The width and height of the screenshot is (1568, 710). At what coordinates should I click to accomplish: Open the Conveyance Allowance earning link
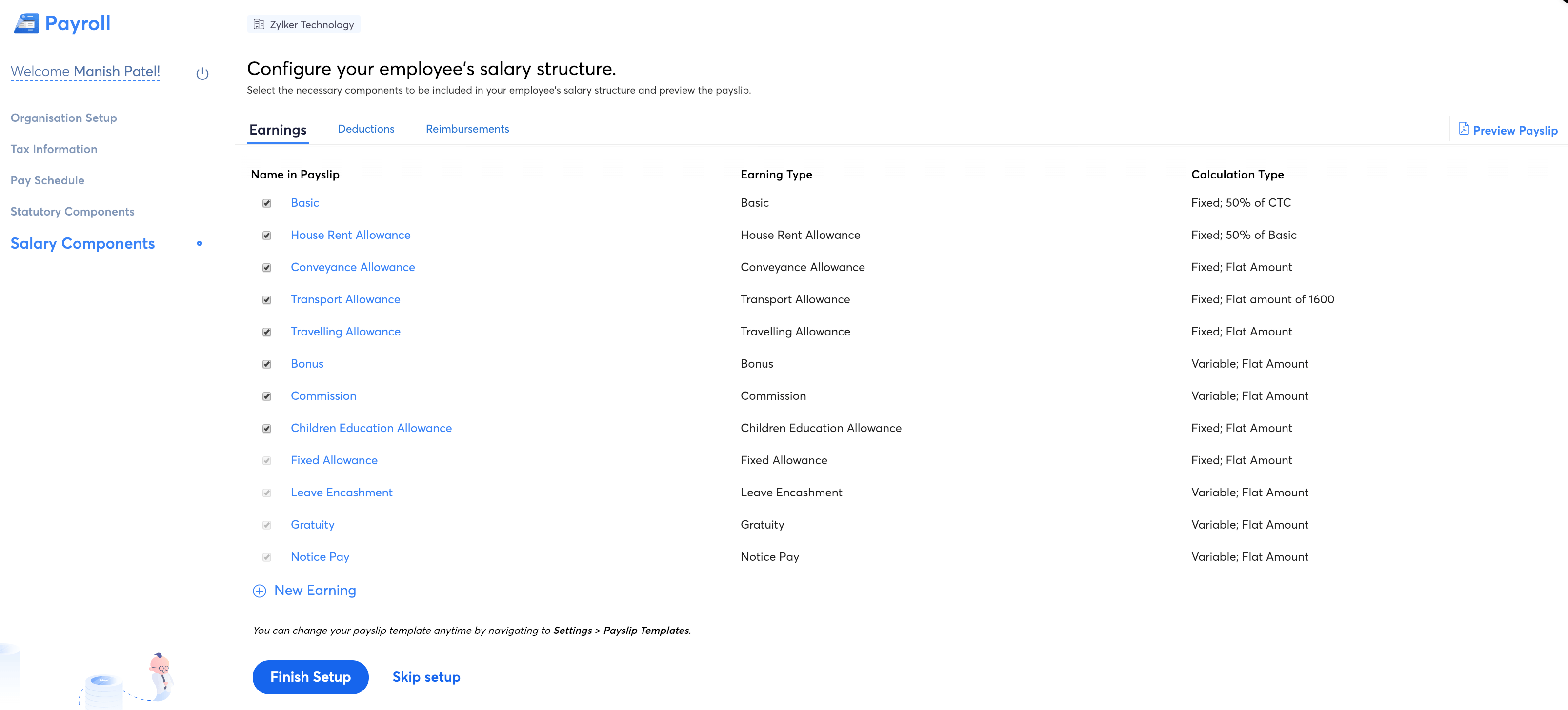tap(352, 267)
